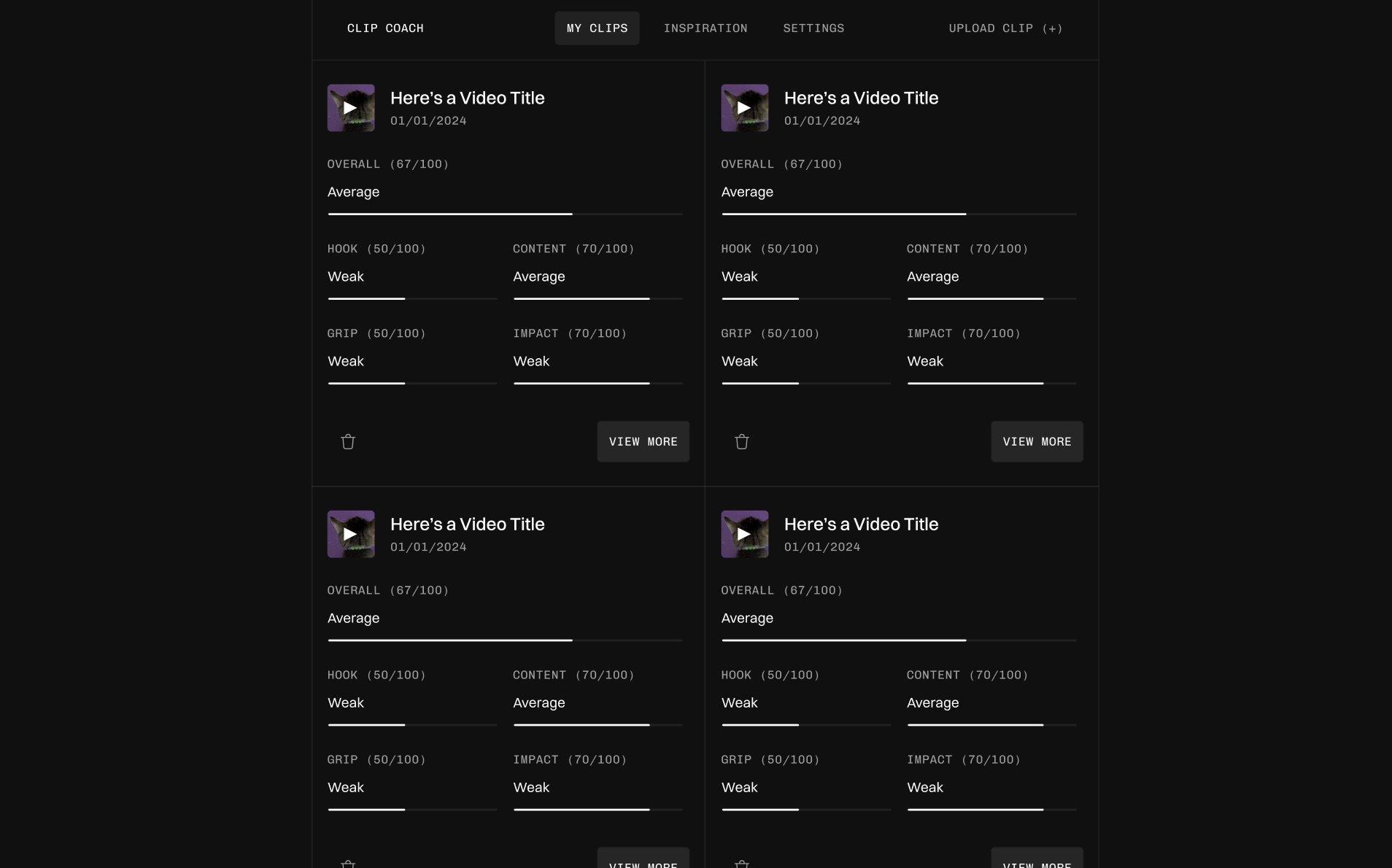Play the bottom-left video thumbnail
The image size is (1392, 868).
[x=351, y=534]
